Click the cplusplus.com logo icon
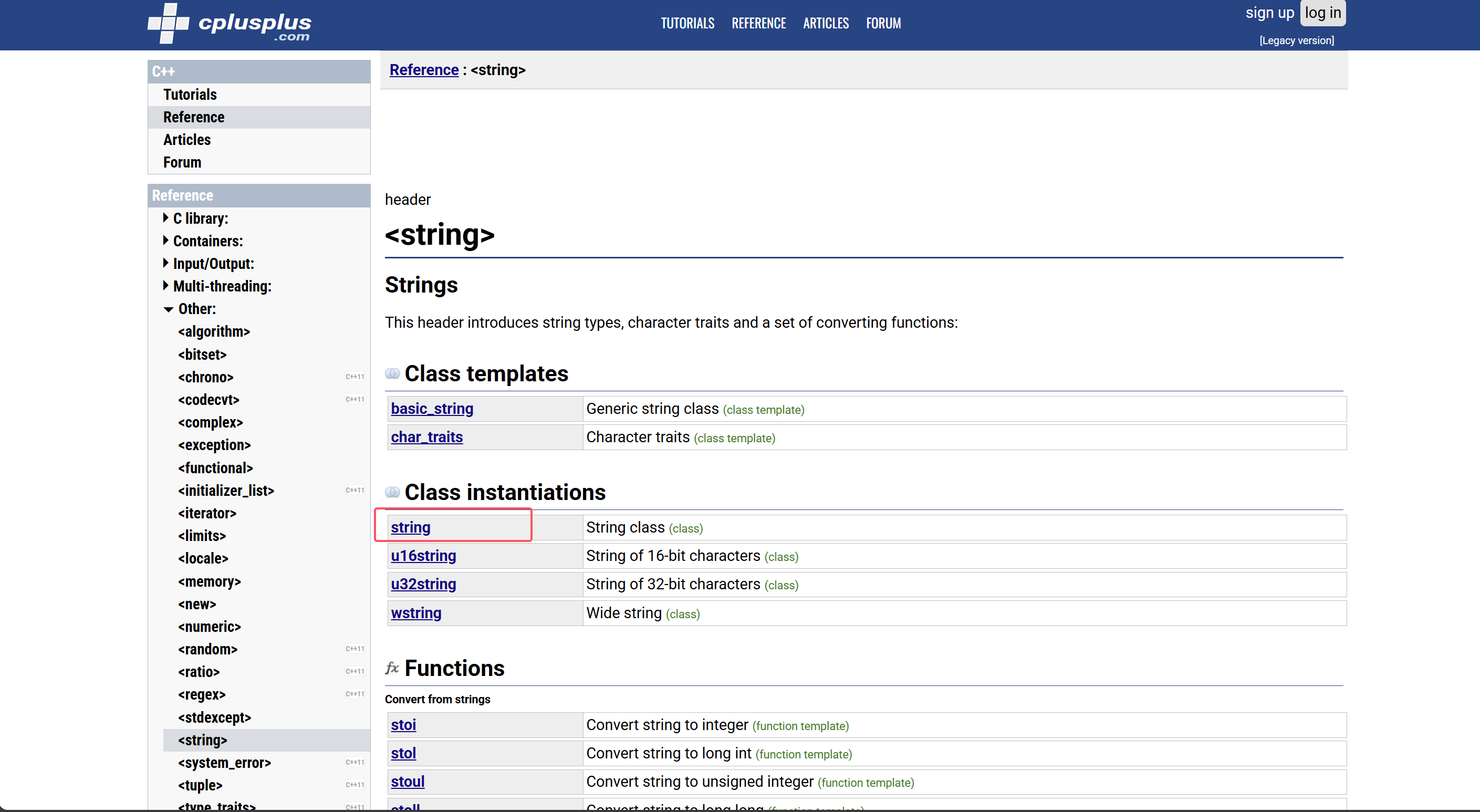The width and height of the screenshot is (1480, 812). tap(168, 24)
